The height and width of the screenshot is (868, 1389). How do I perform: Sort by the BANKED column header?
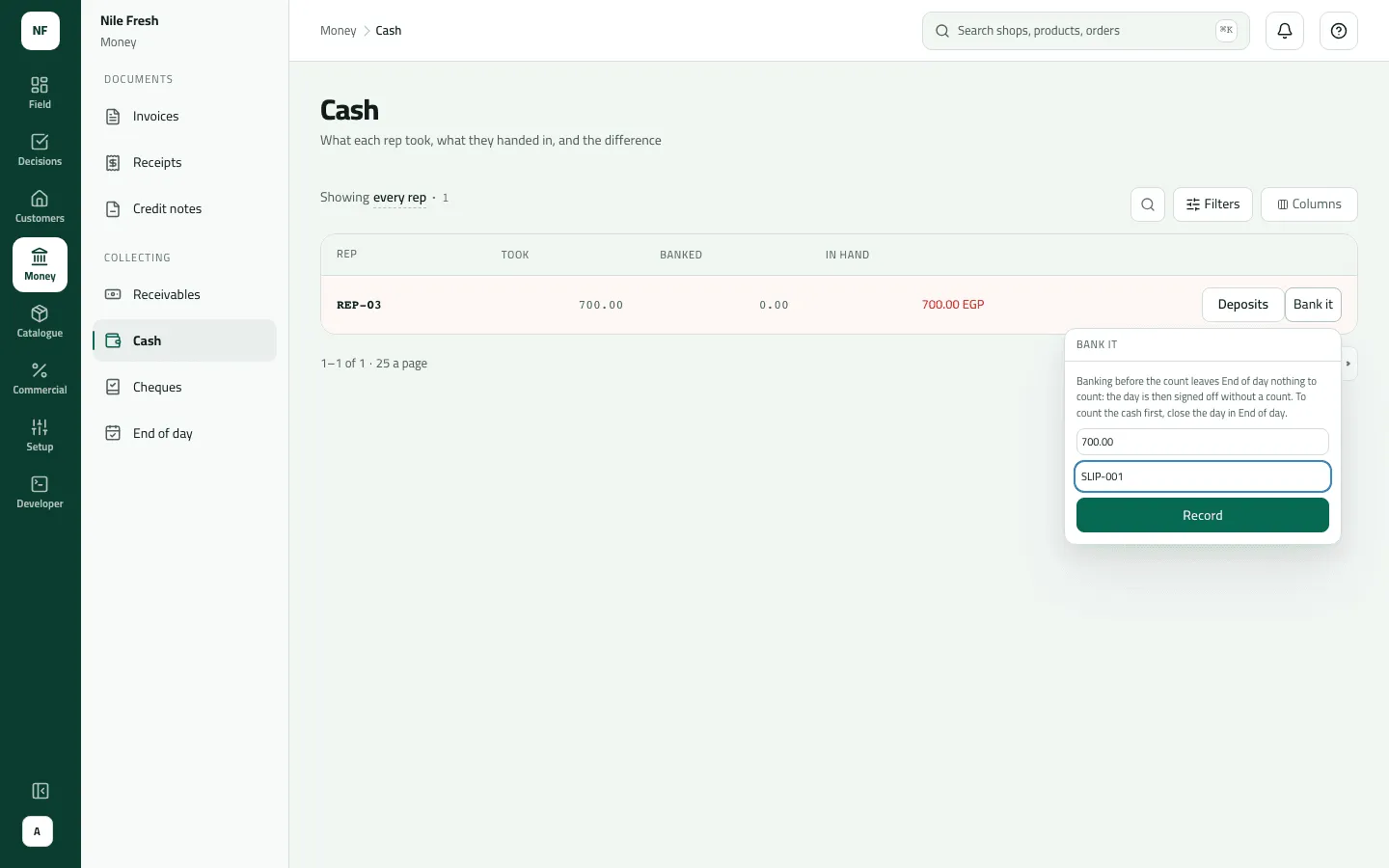click(x=681, y=256)
